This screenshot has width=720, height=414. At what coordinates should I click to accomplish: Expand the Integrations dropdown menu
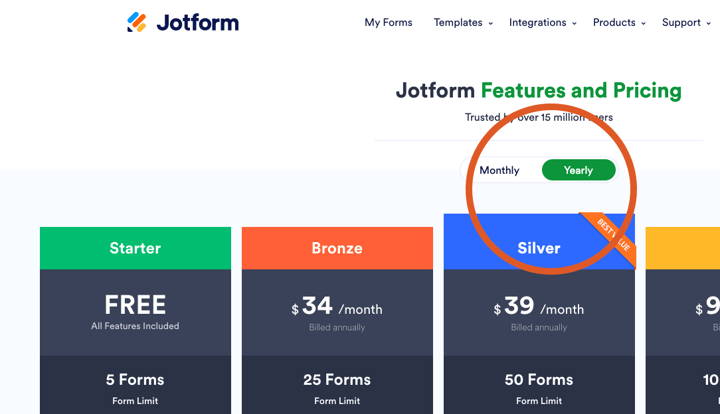coord(542,22)
